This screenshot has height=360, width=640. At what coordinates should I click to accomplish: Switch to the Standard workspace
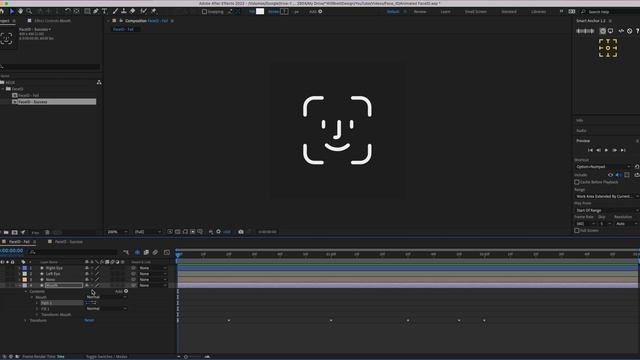click(509, 12)
